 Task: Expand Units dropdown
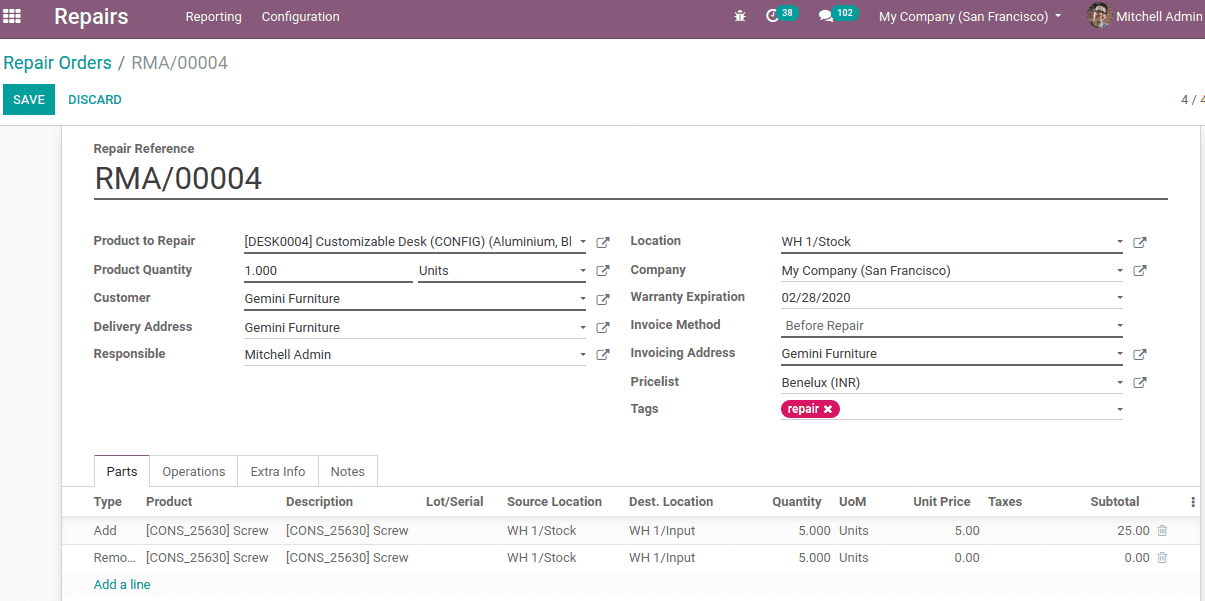coord(583,271)
